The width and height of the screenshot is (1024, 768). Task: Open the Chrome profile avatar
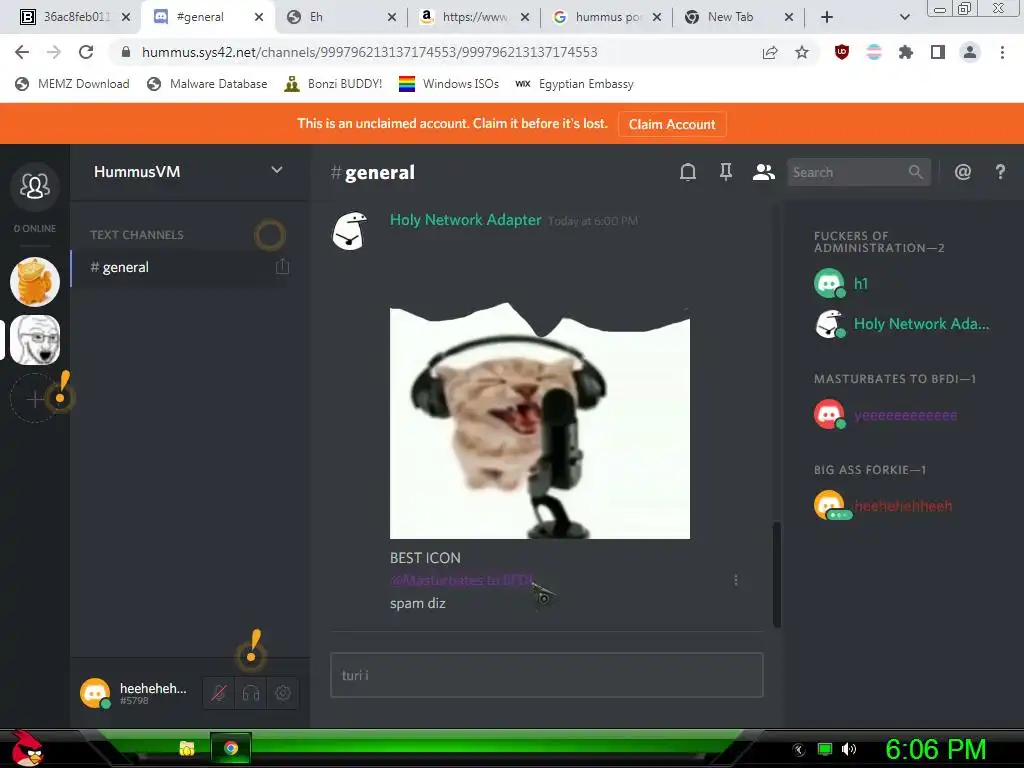[970, 52]
